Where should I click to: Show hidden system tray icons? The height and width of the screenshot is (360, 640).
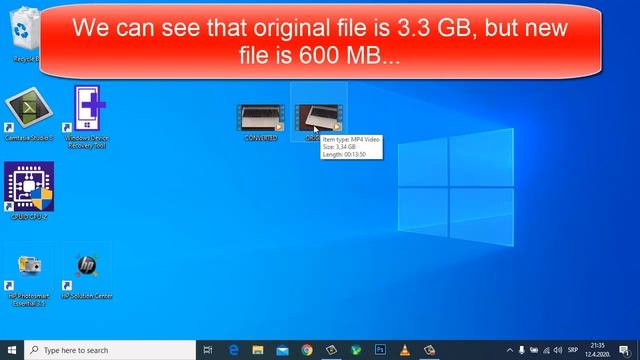click(509, 350)
